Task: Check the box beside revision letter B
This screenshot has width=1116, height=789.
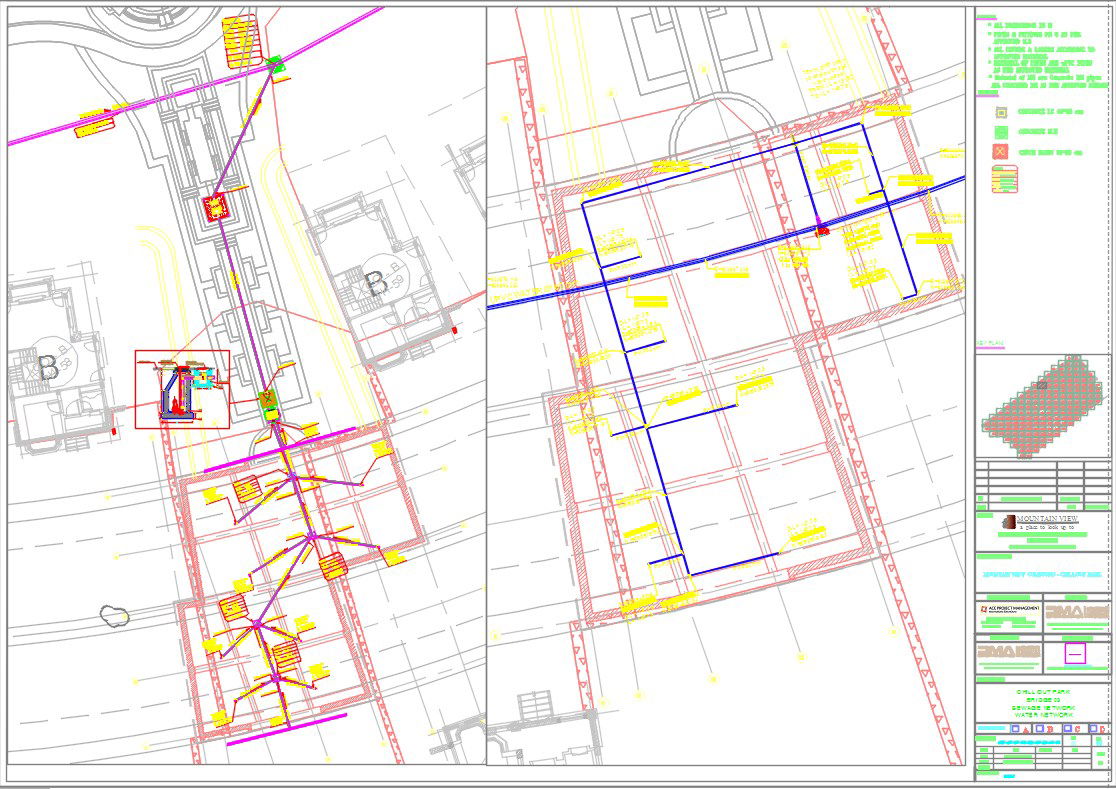Action: 1038,729
